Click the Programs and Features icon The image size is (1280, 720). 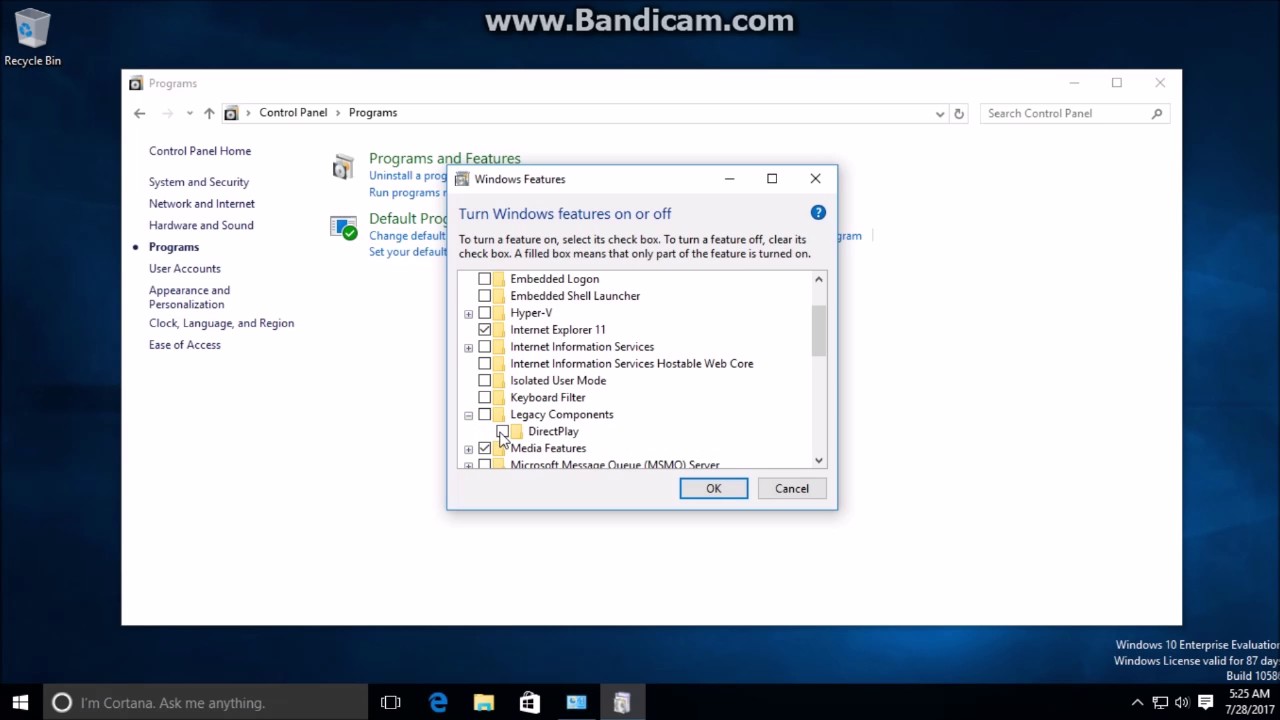(x=343, y=167)
